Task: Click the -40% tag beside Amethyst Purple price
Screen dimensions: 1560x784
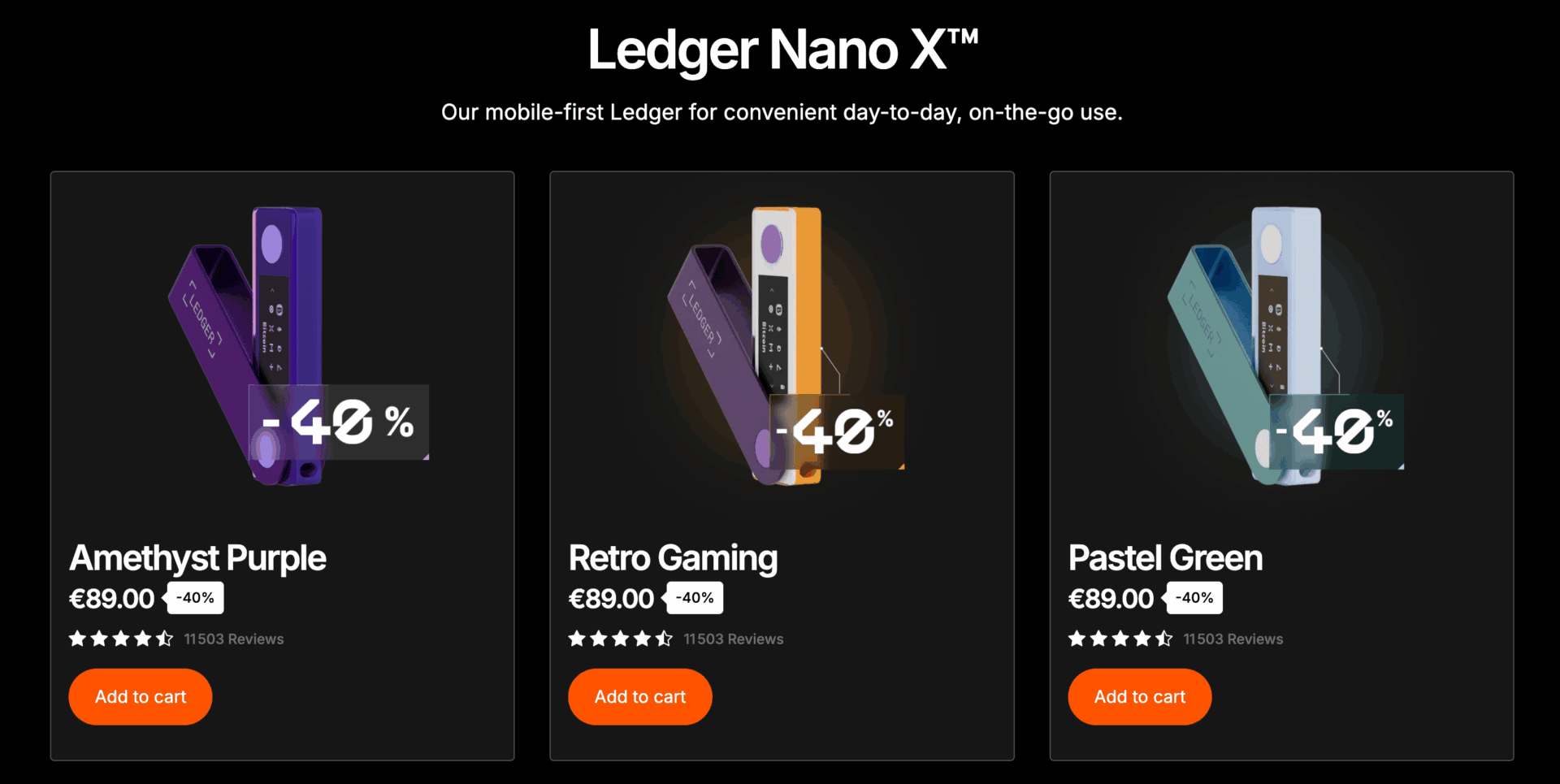Action: [x=196, y=598]
